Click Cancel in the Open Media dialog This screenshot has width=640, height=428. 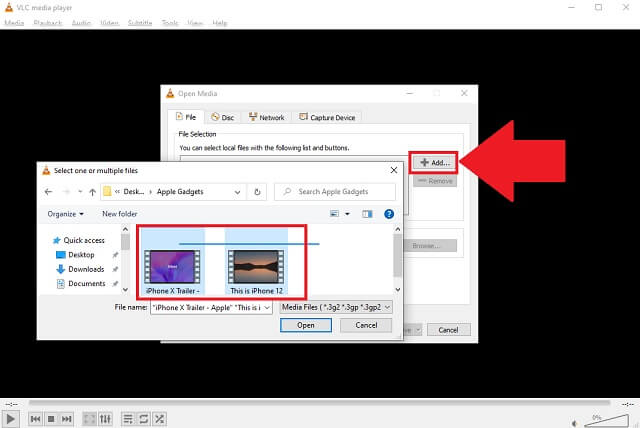click(x=449, y=330)
